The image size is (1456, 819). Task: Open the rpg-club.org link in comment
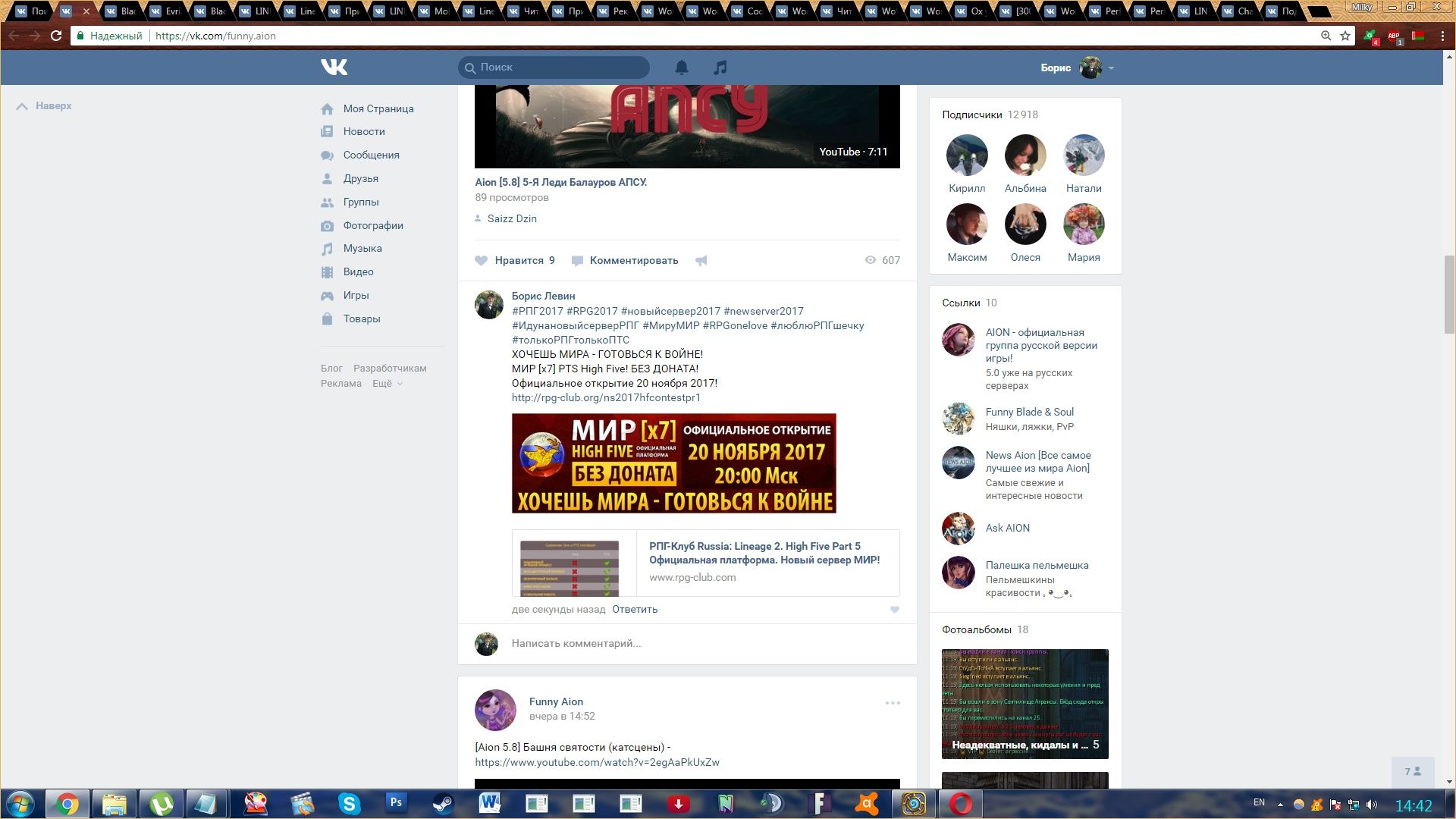coord(606,397)
